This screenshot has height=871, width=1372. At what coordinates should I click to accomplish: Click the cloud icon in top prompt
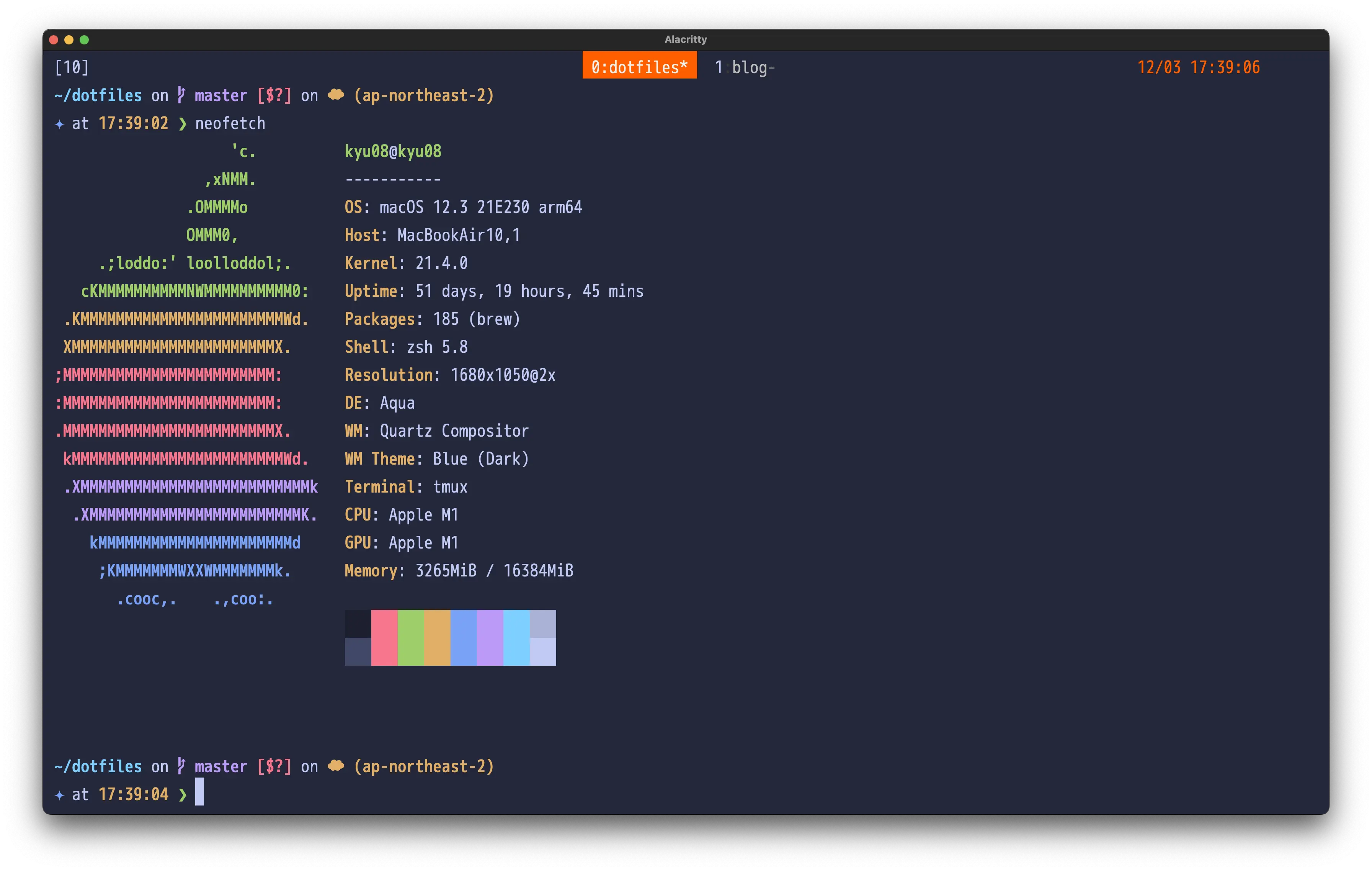click(336, 95)
